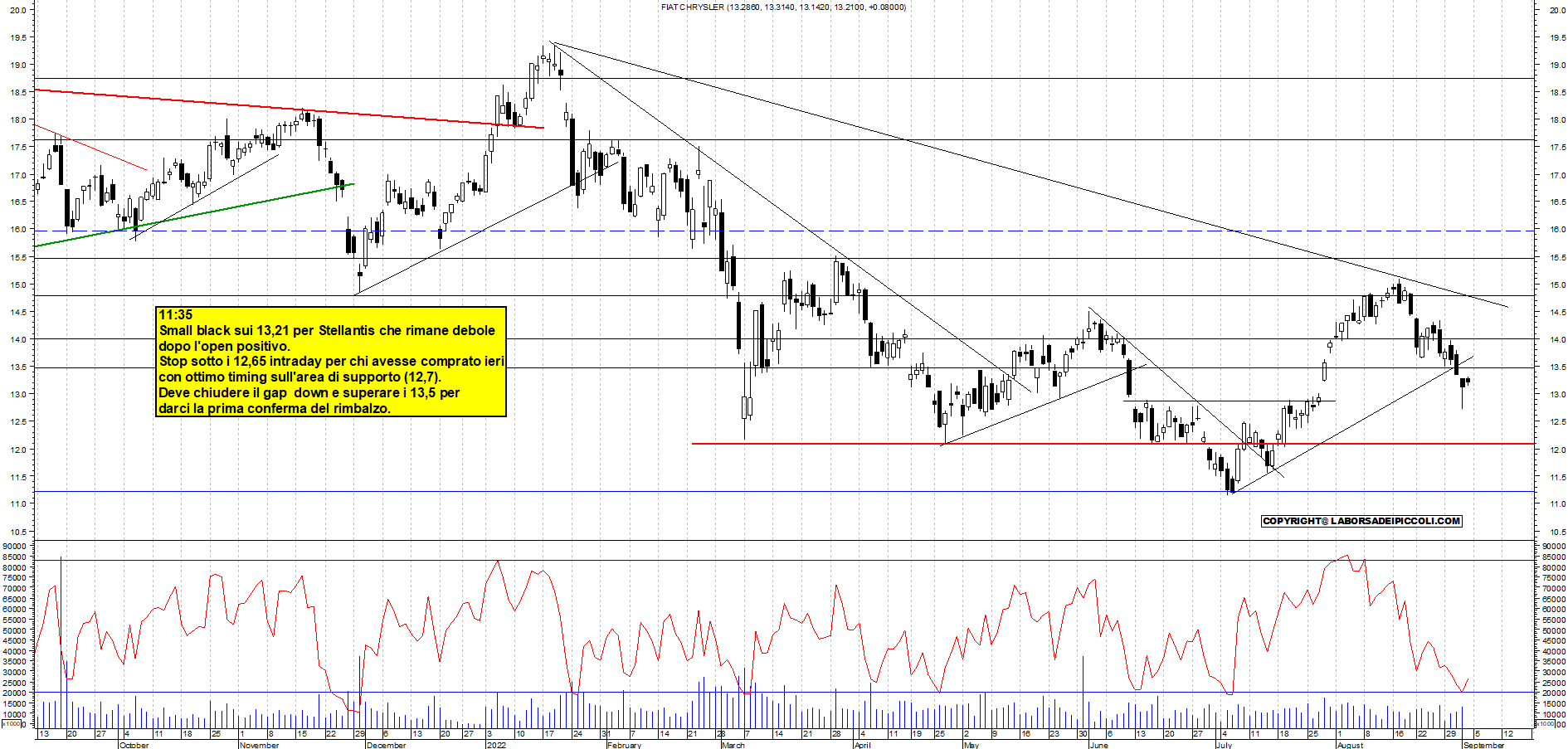Click the March month label

tap(733, 745)
